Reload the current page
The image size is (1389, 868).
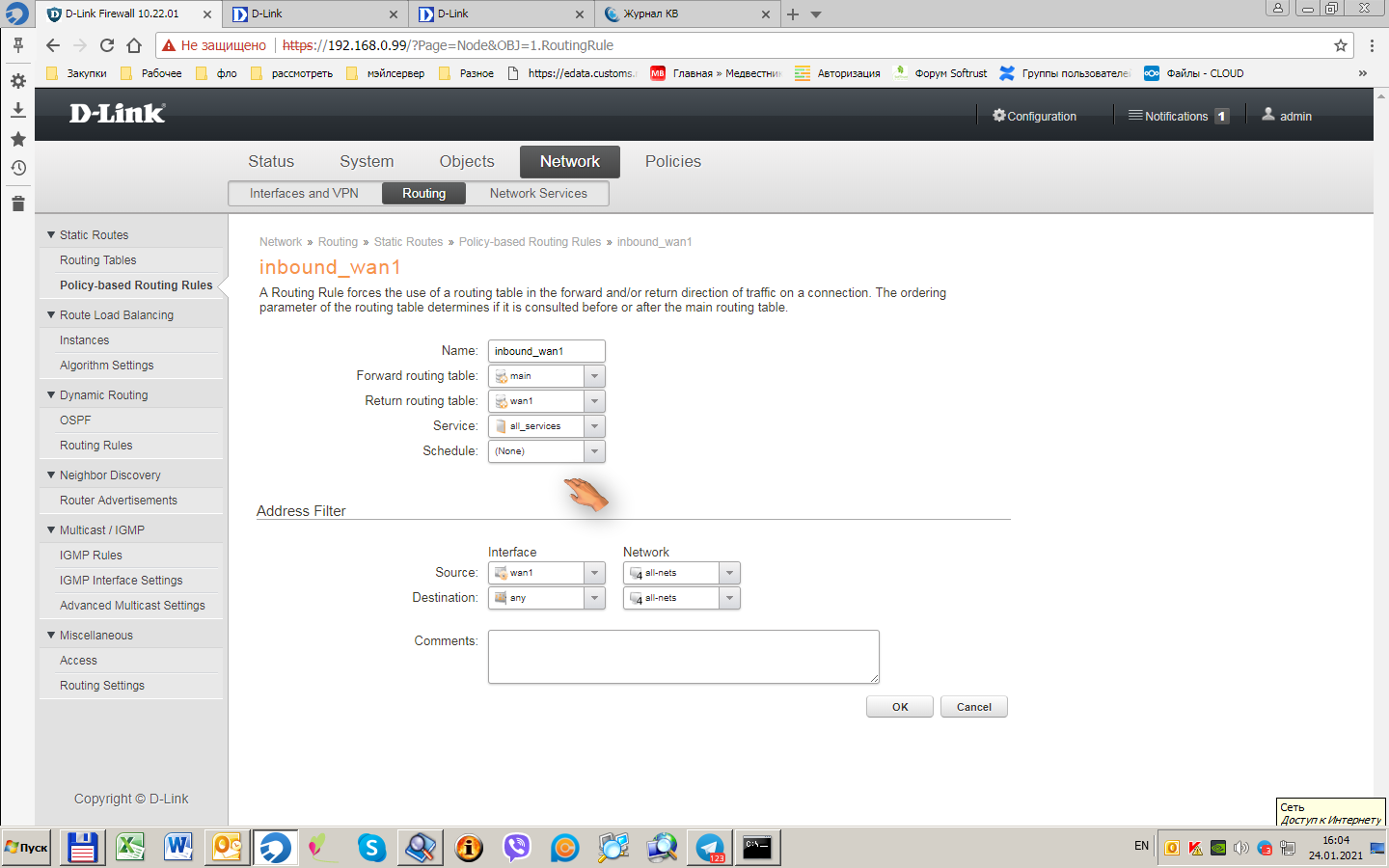click(x=107, y=45)
